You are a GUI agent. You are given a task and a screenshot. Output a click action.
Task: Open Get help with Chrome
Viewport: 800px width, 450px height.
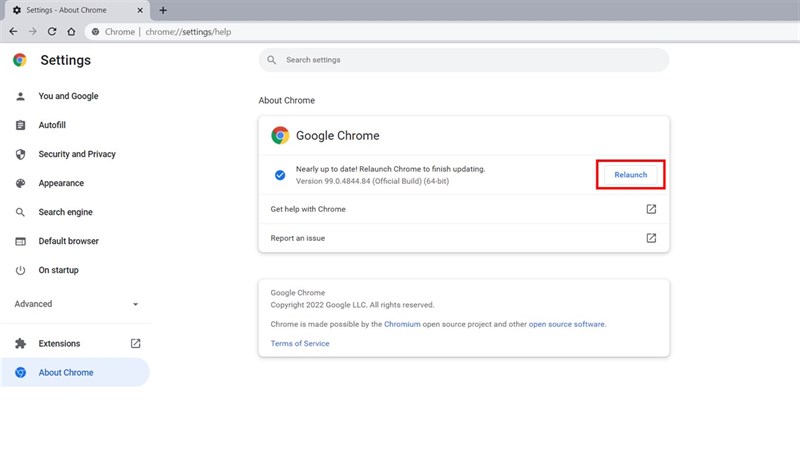(x=464, y=209)
